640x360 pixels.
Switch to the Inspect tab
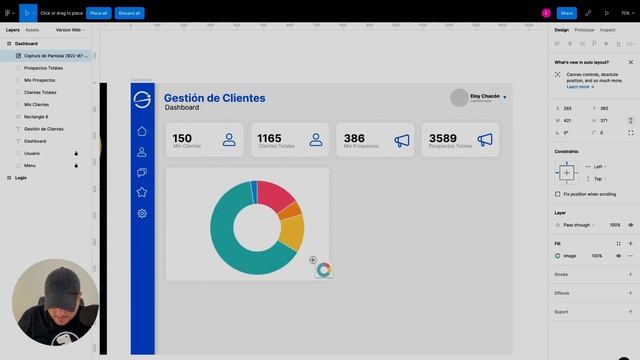tap(607, 30)
